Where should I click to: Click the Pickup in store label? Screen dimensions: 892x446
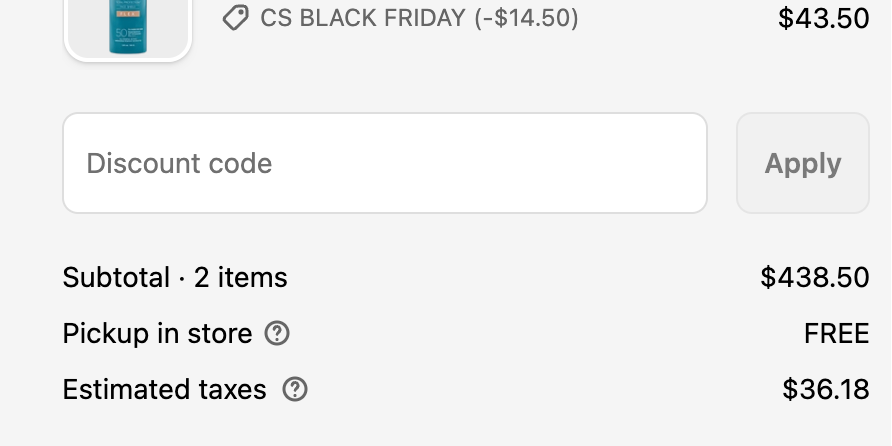[157, 333]
